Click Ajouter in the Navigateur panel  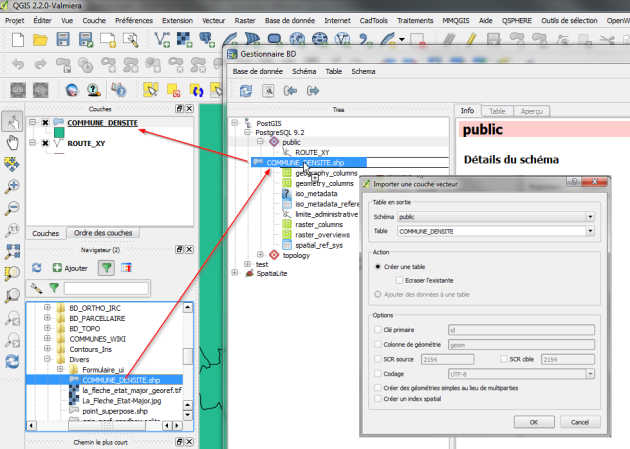point(70,268)
